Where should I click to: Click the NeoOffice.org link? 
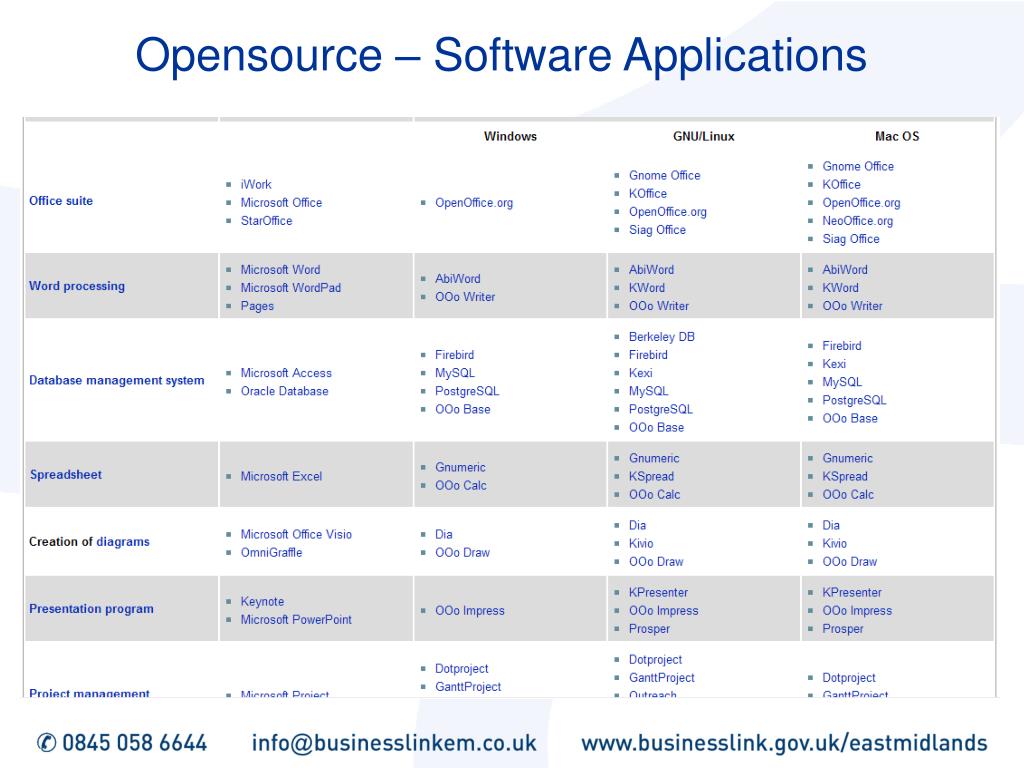pyautogui.click(x=857, y=221)
